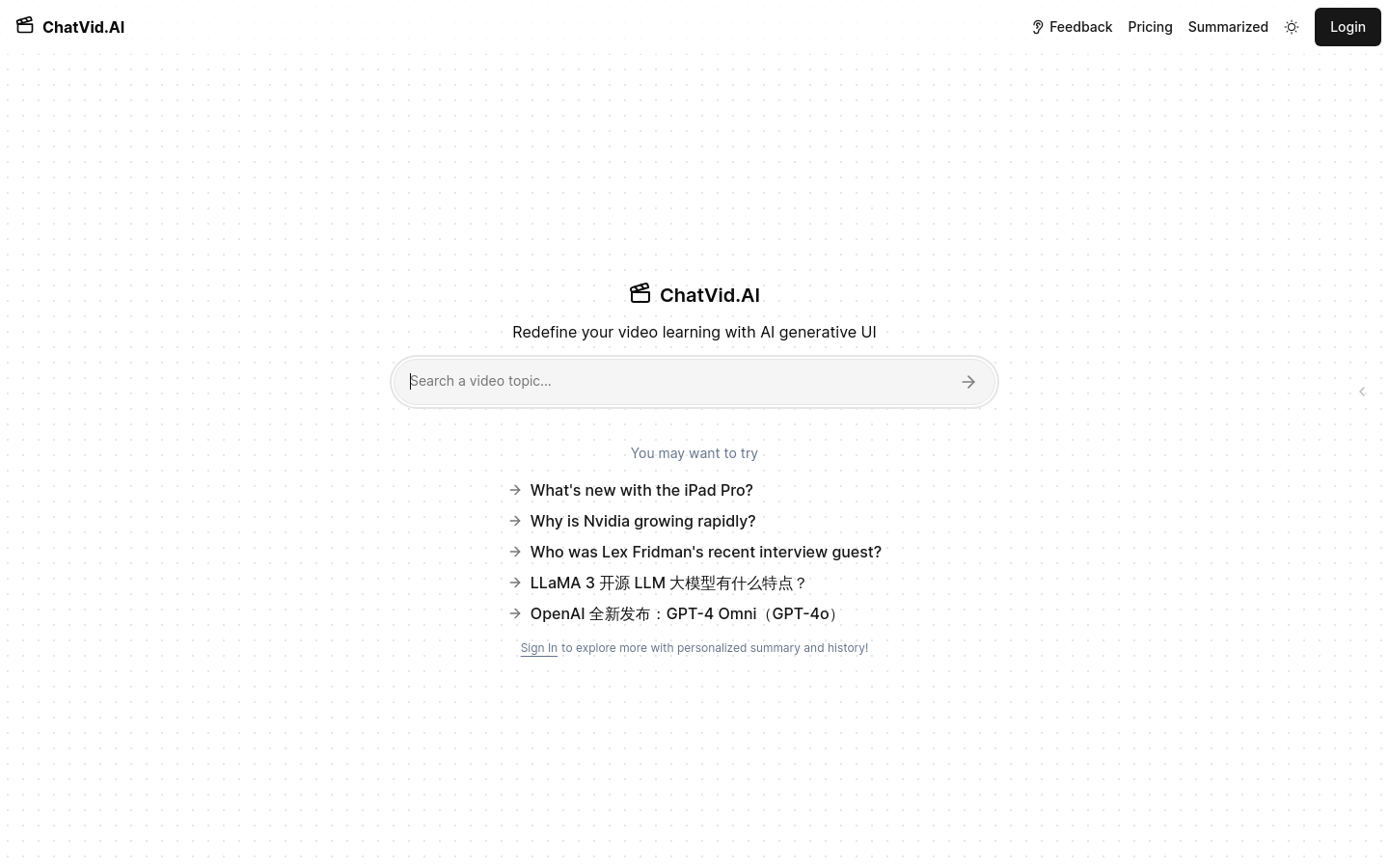Click the ChatVid.AI clapperboard logo in the header

click(25, 25)
